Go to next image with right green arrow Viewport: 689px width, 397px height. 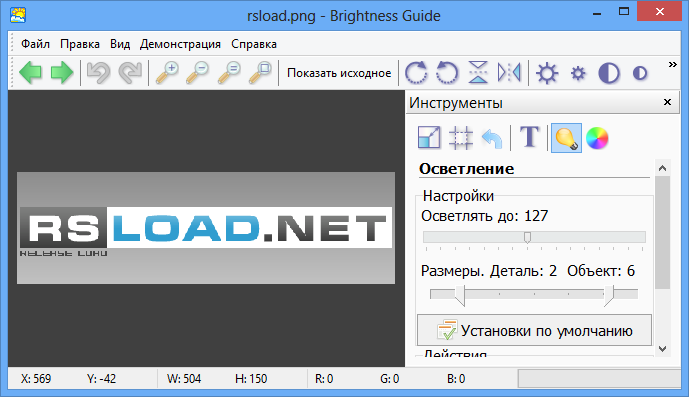click(x=62, y=73)
